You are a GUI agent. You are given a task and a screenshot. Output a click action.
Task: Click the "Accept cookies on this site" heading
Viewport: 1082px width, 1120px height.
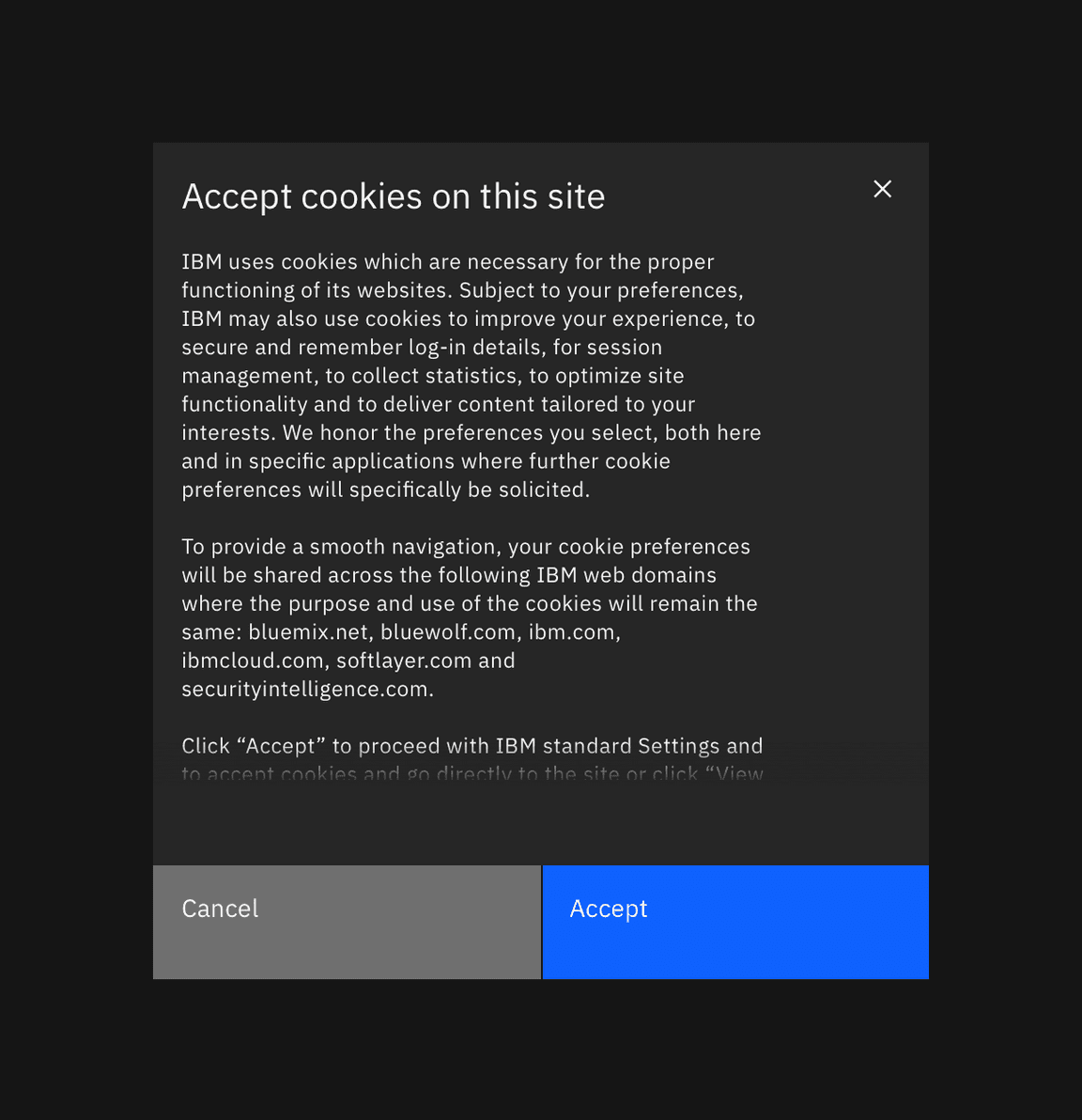pos(393,197)
